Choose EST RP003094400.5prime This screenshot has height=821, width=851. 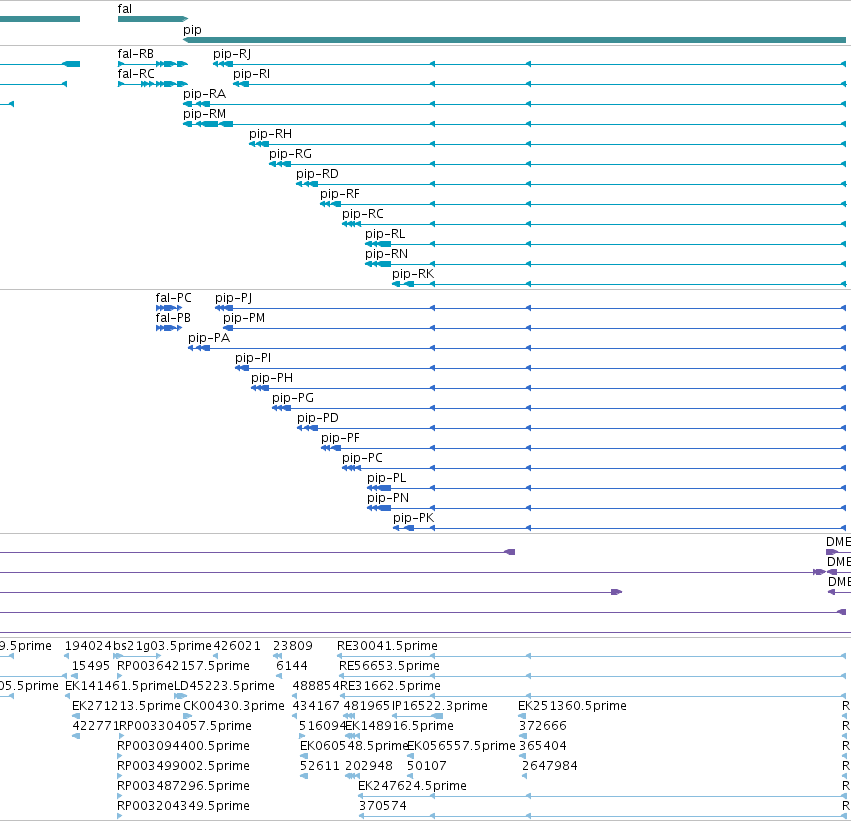click(183, 746)
